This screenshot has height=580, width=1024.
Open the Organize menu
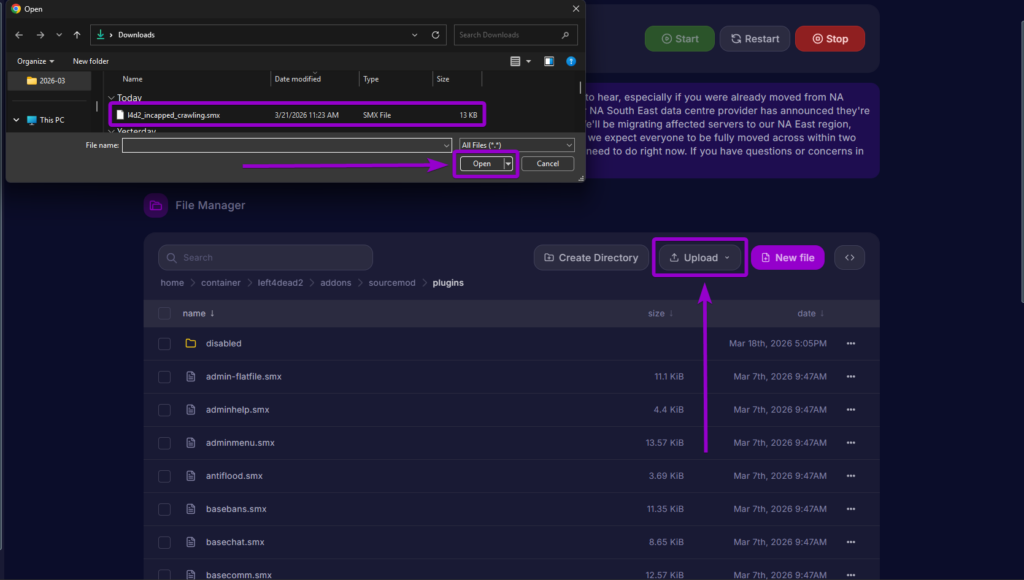[34, 60]
